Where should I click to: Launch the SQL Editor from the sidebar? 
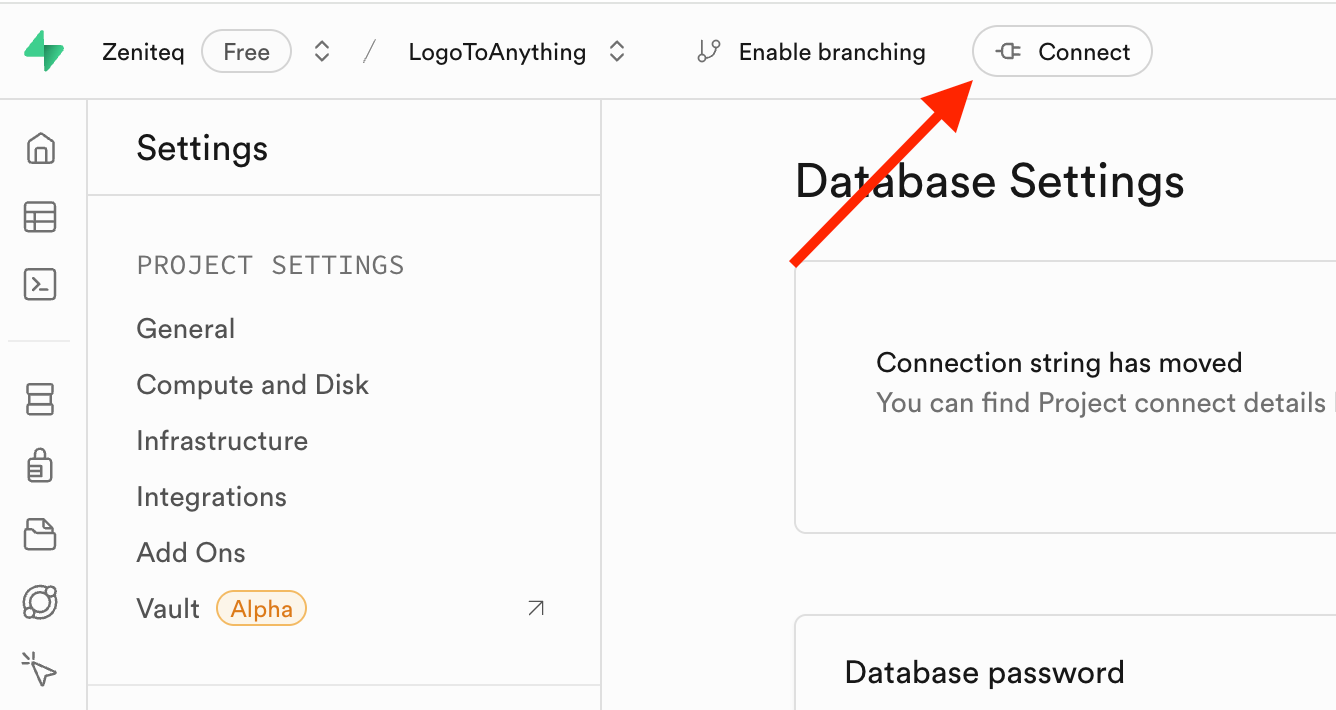(x=39, y=284)
